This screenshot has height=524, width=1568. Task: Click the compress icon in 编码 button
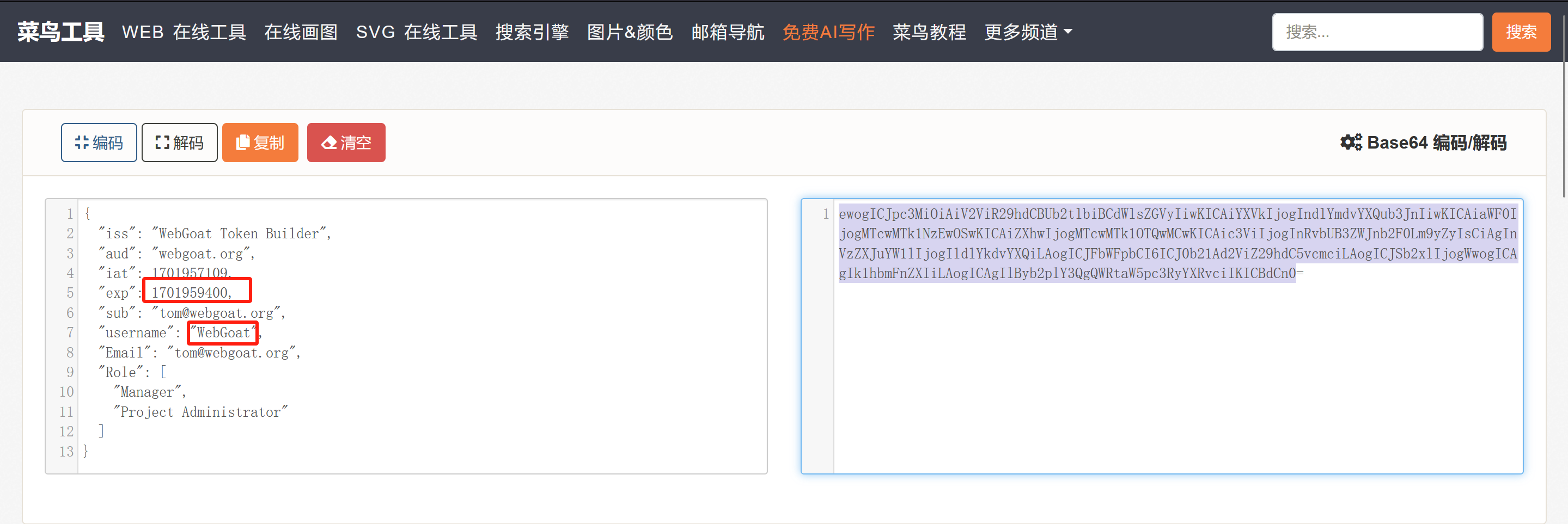coord(82,143)
